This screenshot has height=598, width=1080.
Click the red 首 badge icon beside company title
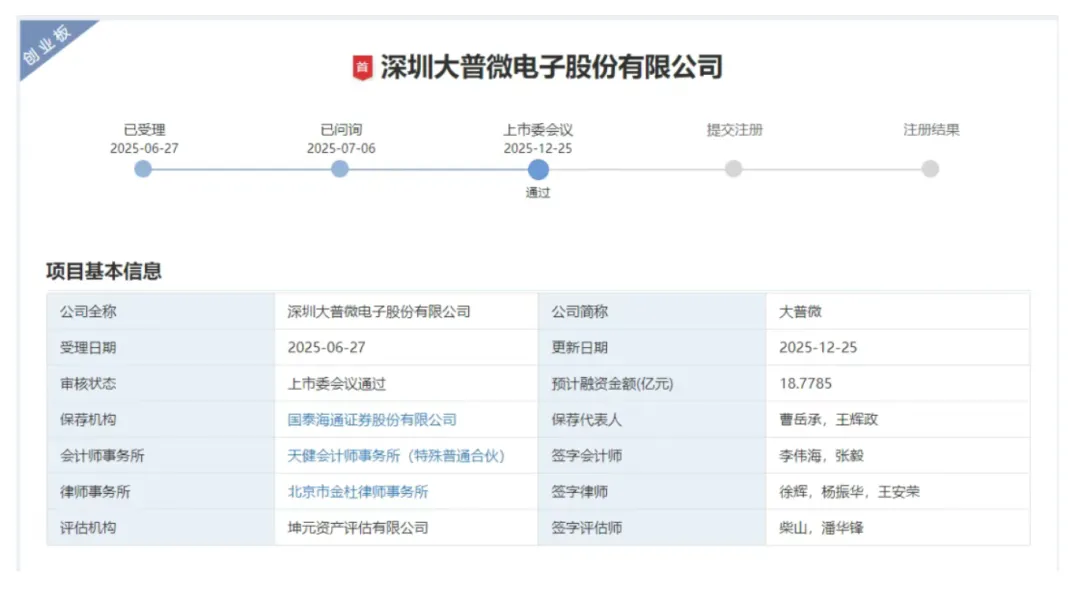(362, 68)
